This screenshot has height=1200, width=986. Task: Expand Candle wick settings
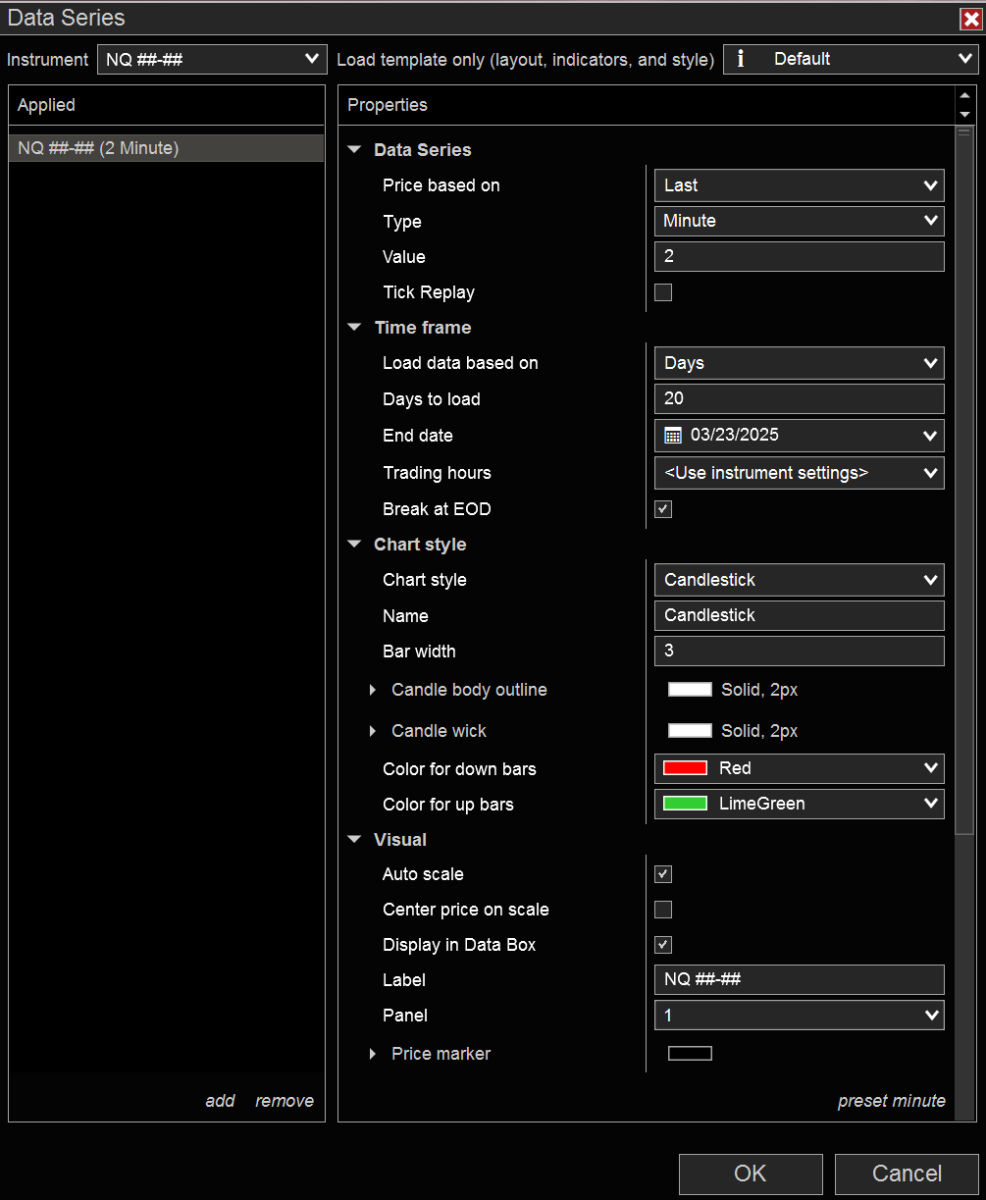(x=373, y=731)
